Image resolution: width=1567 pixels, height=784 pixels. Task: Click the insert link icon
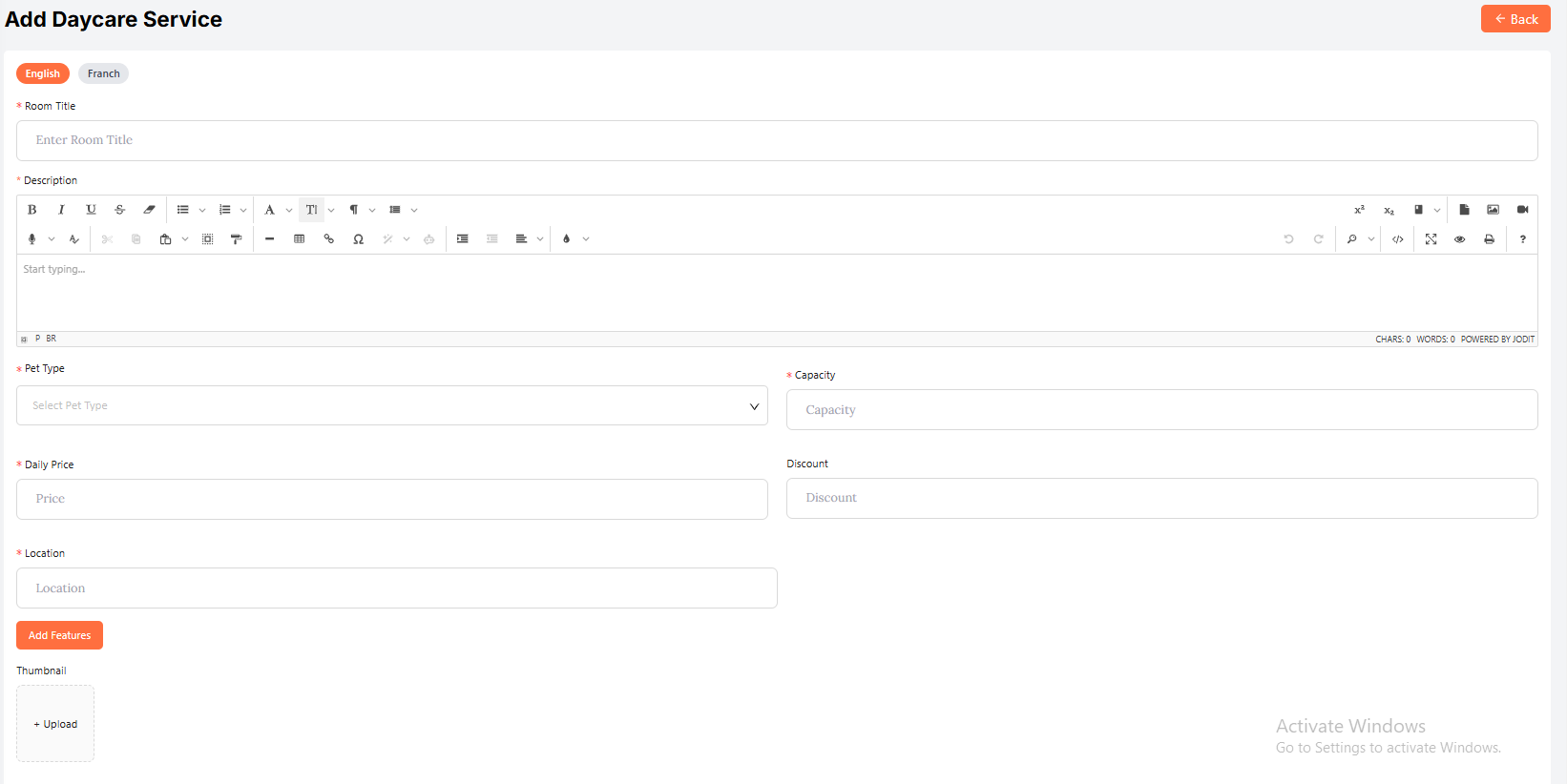click(x=328, y=239)
